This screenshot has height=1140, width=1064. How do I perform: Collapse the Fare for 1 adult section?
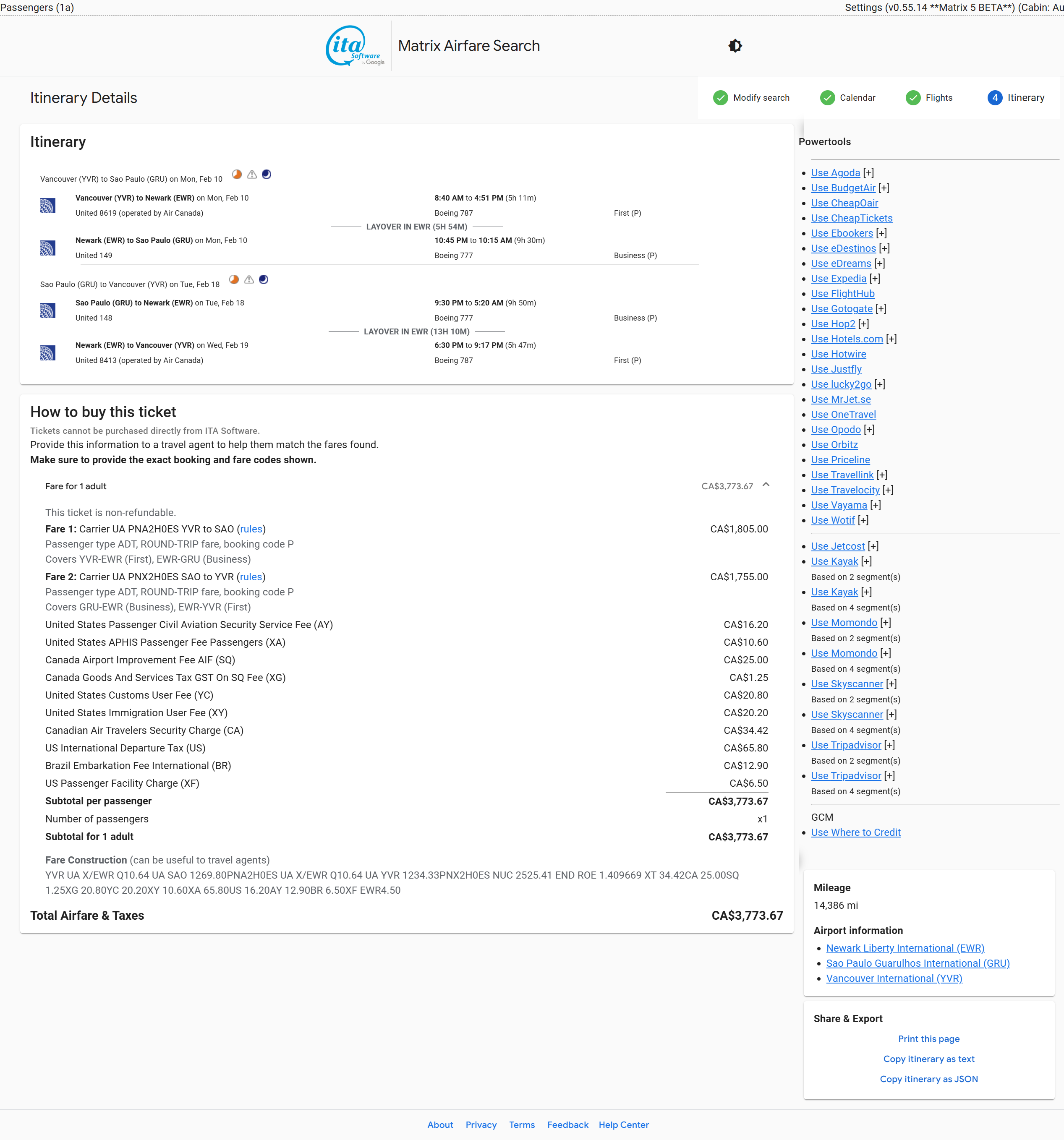pyautogui.click(x=766, y=485)
